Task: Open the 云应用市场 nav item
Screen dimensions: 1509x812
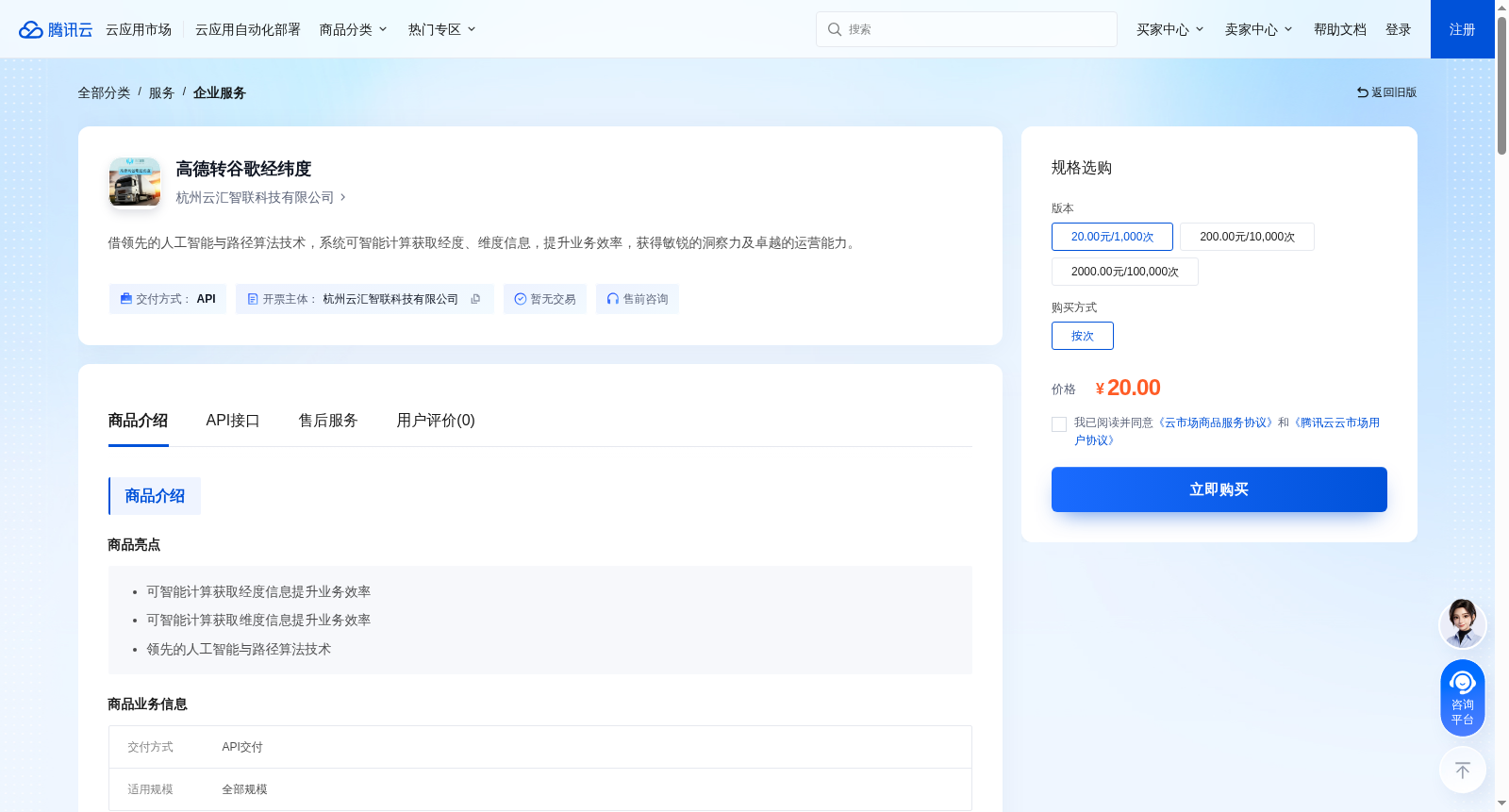Action: pos(139,29)
